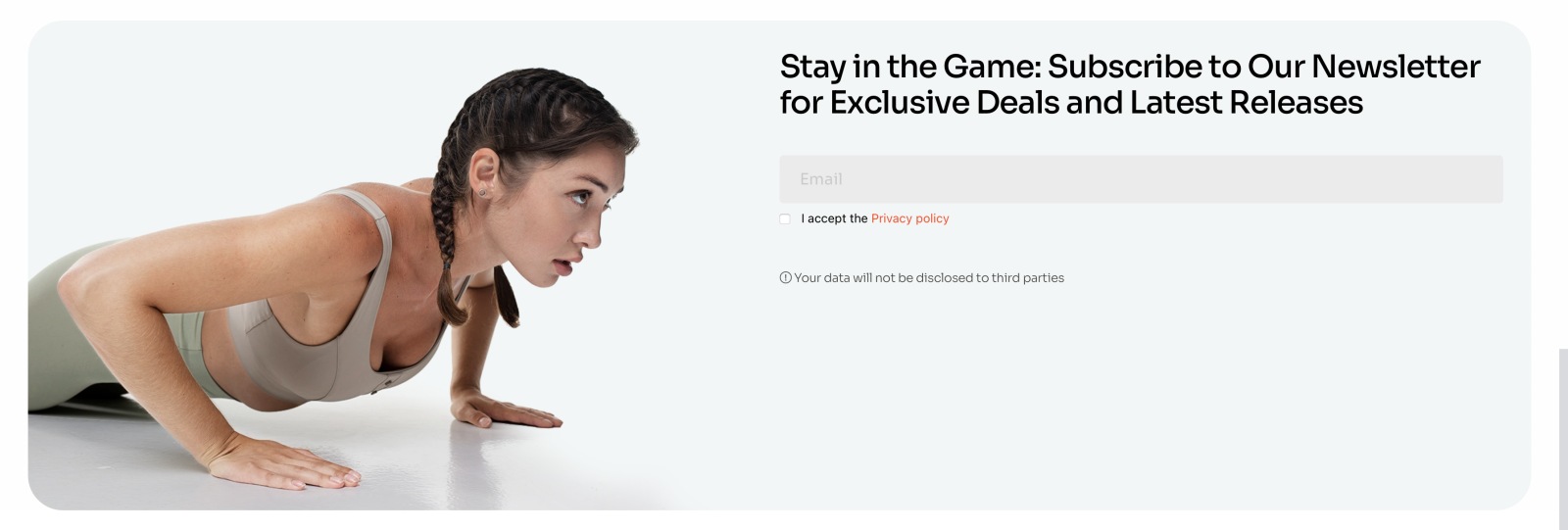Click the 'for Exclusive Deals and Latest Releases' line
This screenshot has width=1568, height=530.
coord(1071,103)
